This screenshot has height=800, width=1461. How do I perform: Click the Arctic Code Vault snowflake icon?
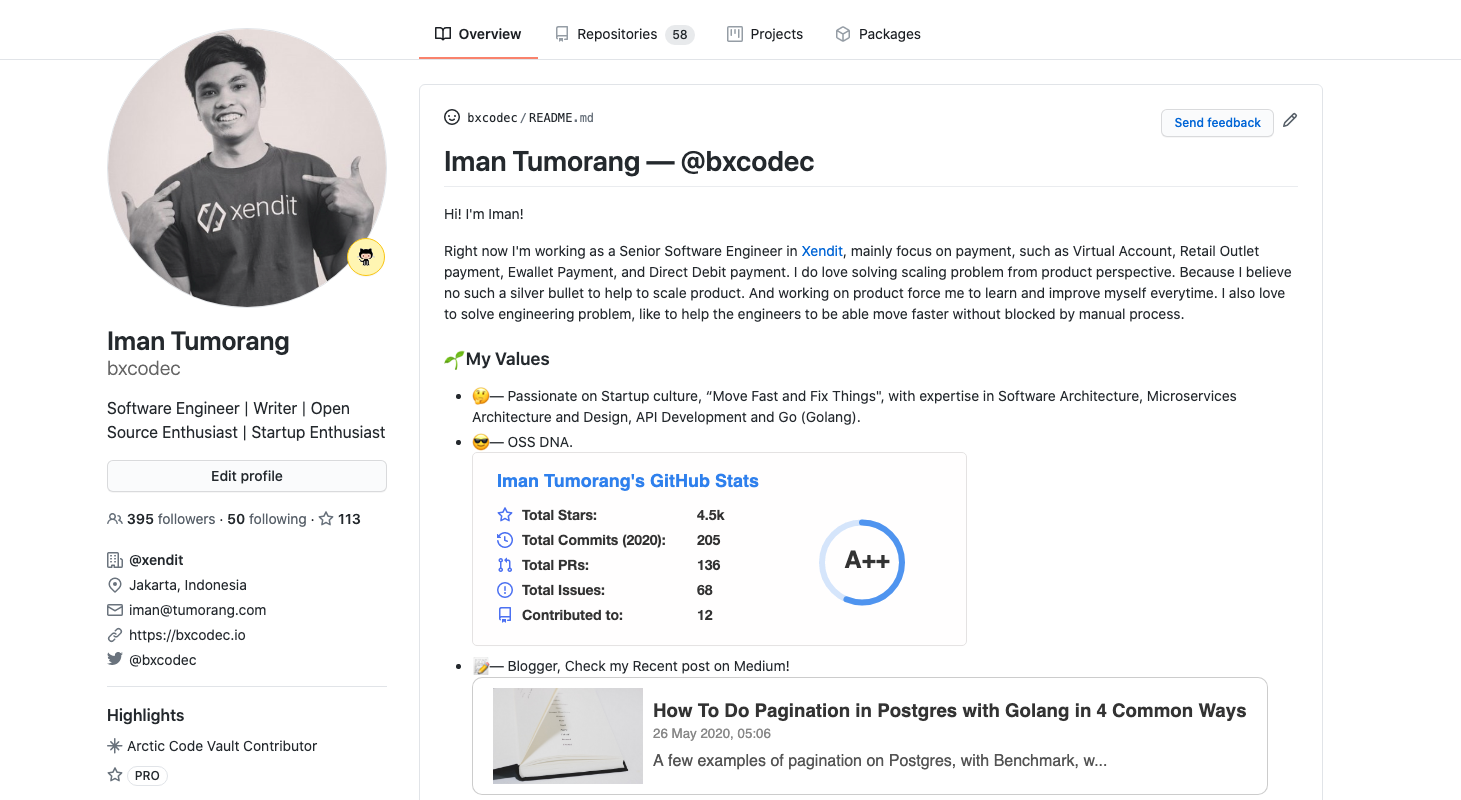(x=115, y=746)
